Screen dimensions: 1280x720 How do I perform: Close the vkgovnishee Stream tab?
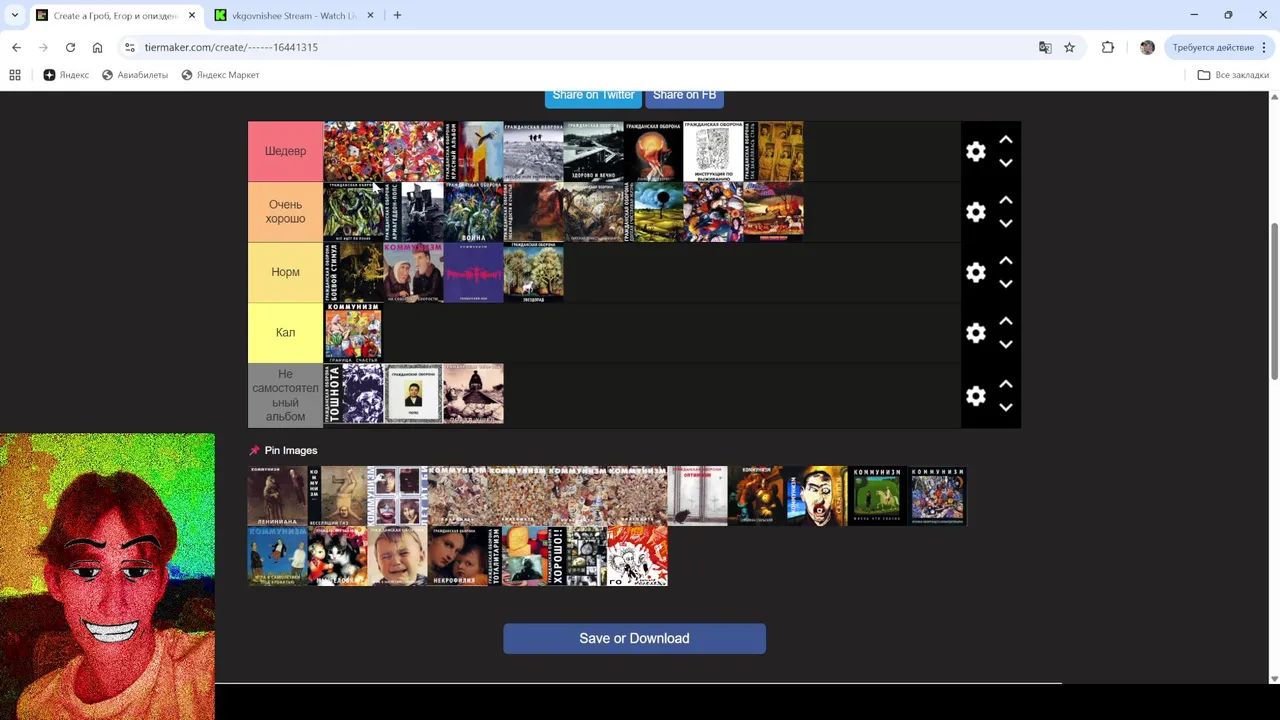click(371, 15)
